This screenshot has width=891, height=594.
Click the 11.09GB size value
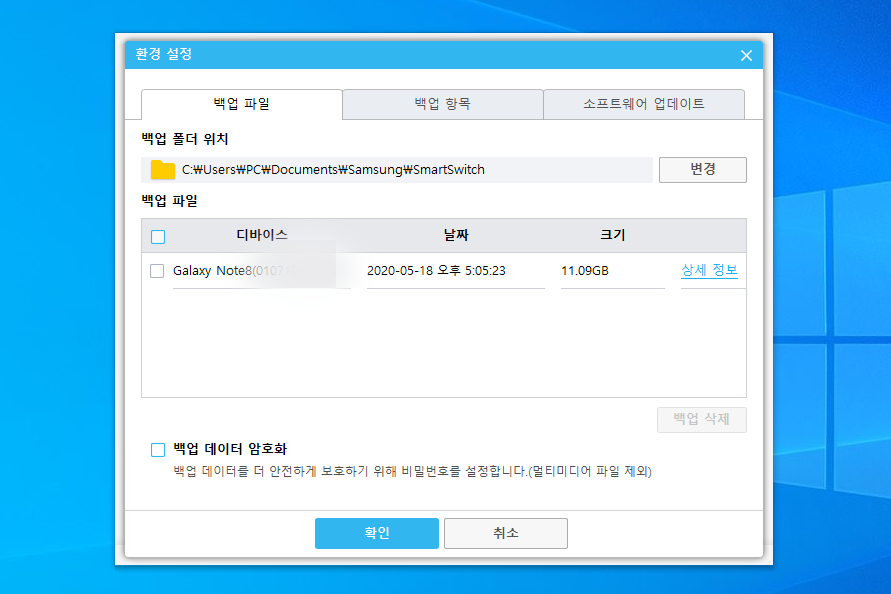[585, 271]
